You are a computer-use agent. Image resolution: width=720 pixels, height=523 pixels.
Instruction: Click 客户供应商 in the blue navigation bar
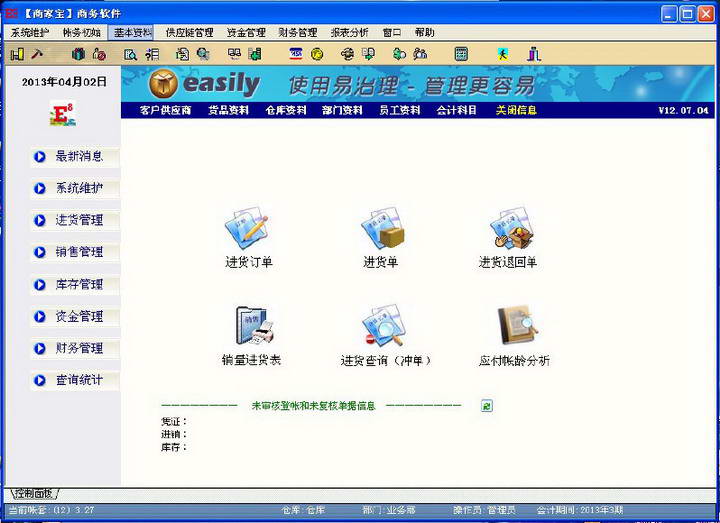pyautogui.click(x=165, y=110)
